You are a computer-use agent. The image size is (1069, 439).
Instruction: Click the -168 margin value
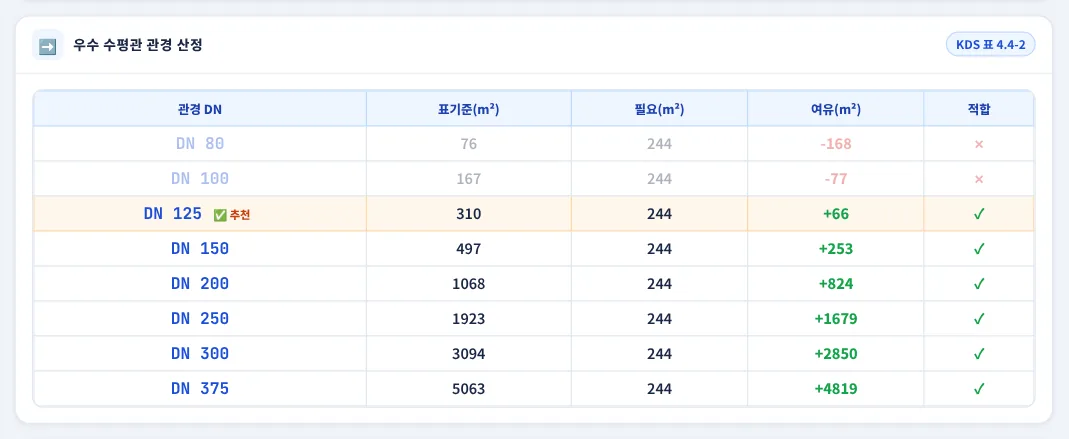836,145
